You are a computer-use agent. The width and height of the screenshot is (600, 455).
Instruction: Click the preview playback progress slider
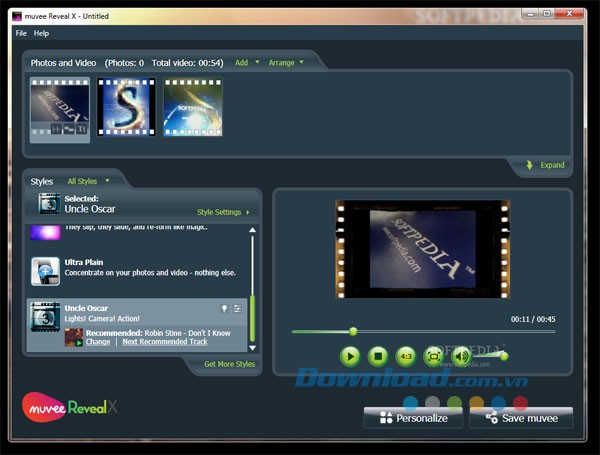[x=353, y=331]
